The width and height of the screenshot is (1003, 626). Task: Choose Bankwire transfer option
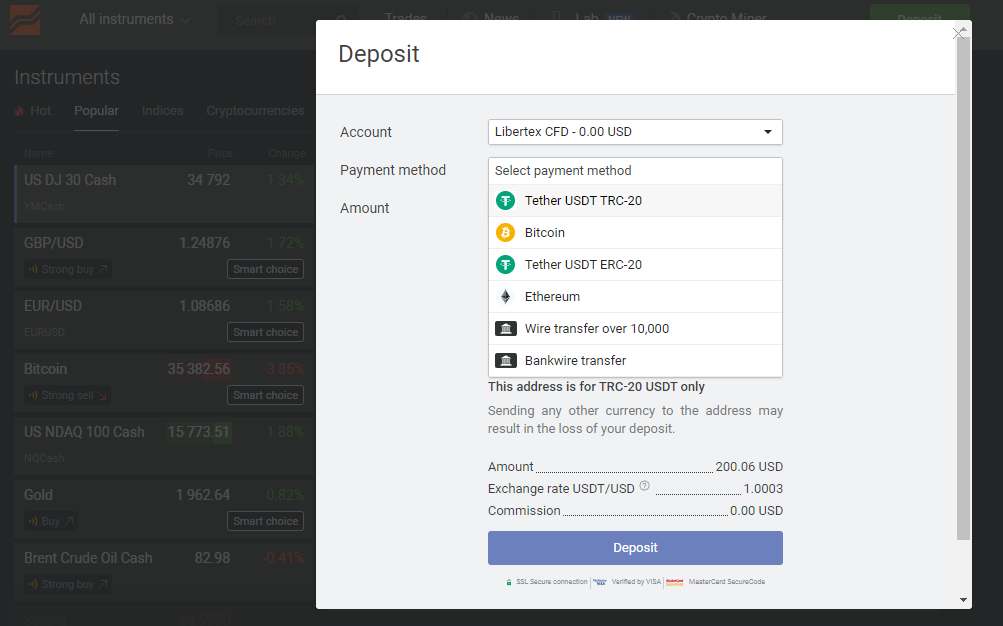tap(635, 361)
